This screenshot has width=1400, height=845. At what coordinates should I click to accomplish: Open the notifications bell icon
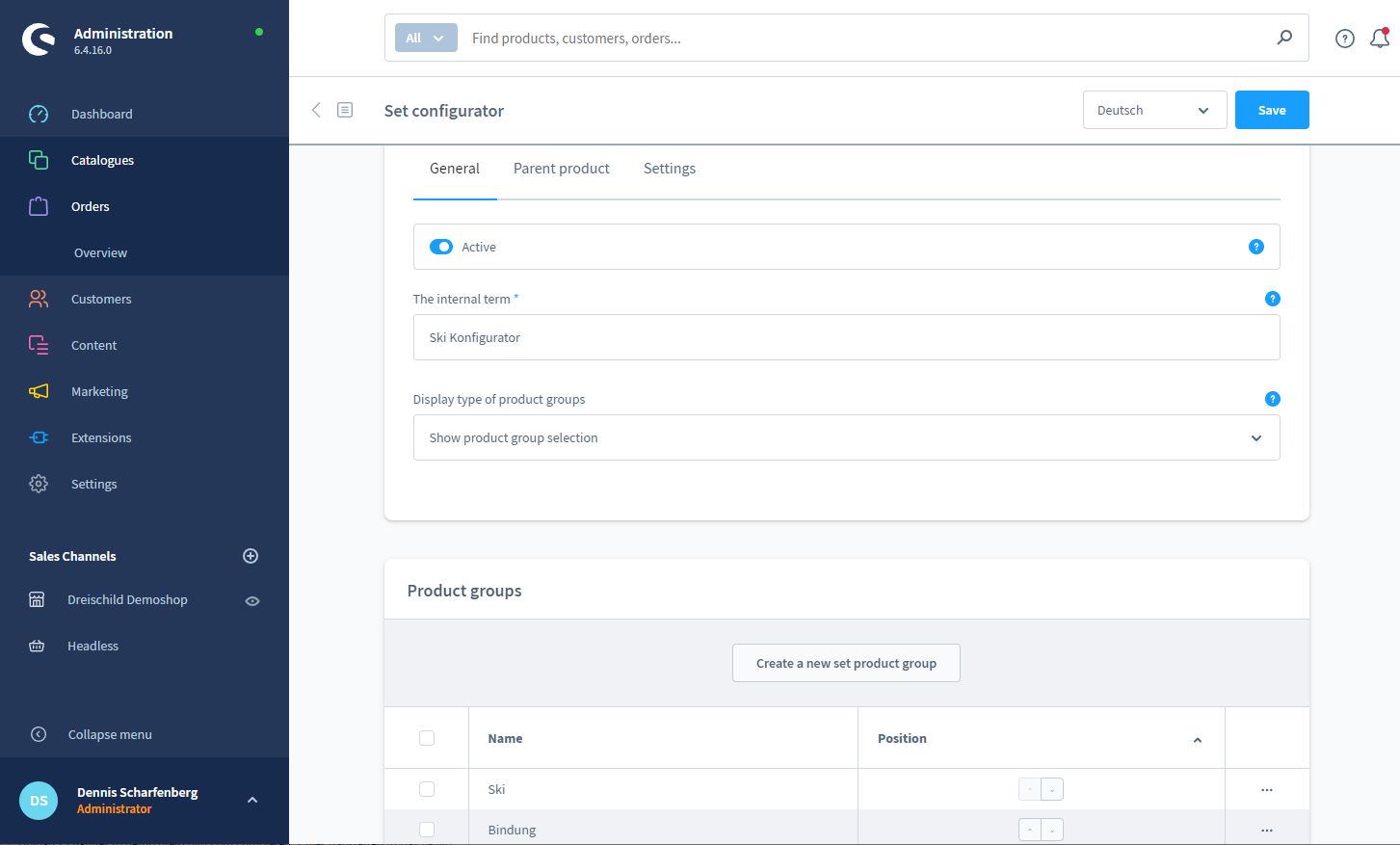(1380, 39)
